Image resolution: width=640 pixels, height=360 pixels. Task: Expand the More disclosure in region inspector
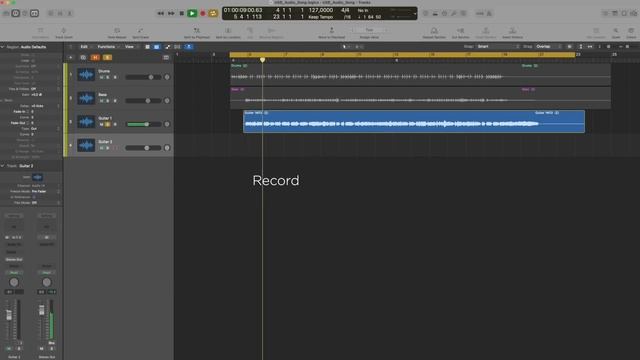coord(2,100)
